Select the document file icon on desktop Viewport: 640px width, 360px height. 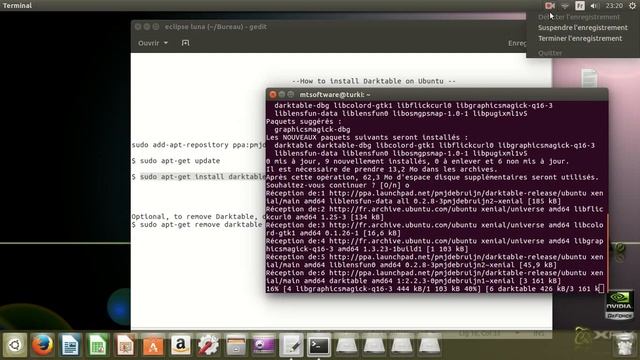(x=589, y=78)
